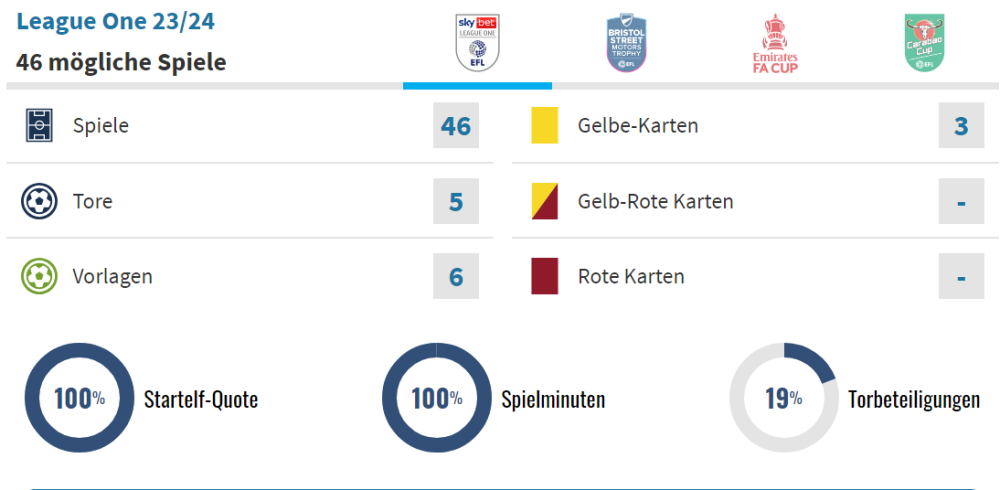Click the Torbeteiligungen 19% ring chart
1000x490 pixels.
783,398
